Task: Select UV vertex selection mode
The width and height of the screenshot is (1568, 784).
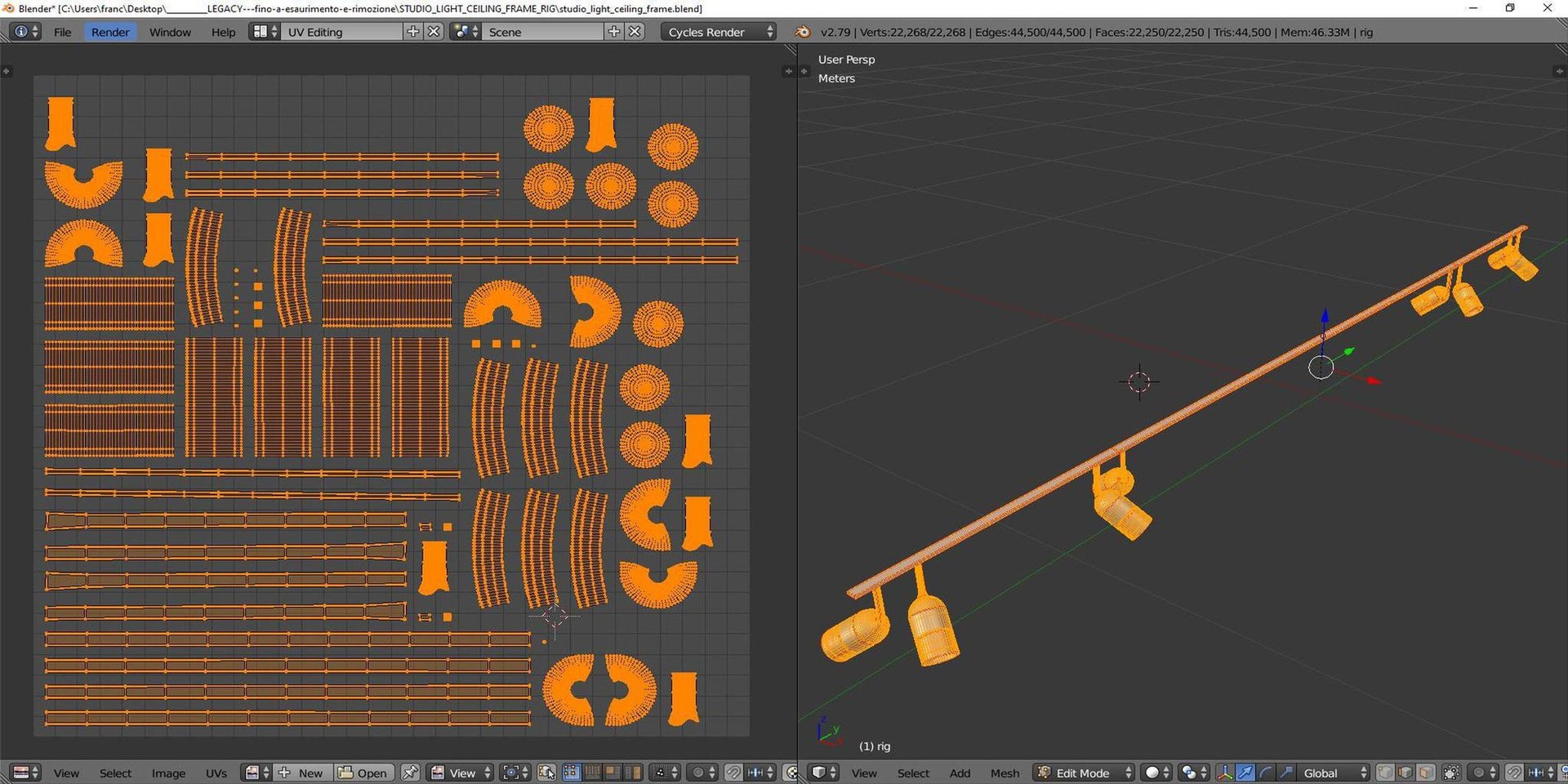Action: tap(572, 773)
